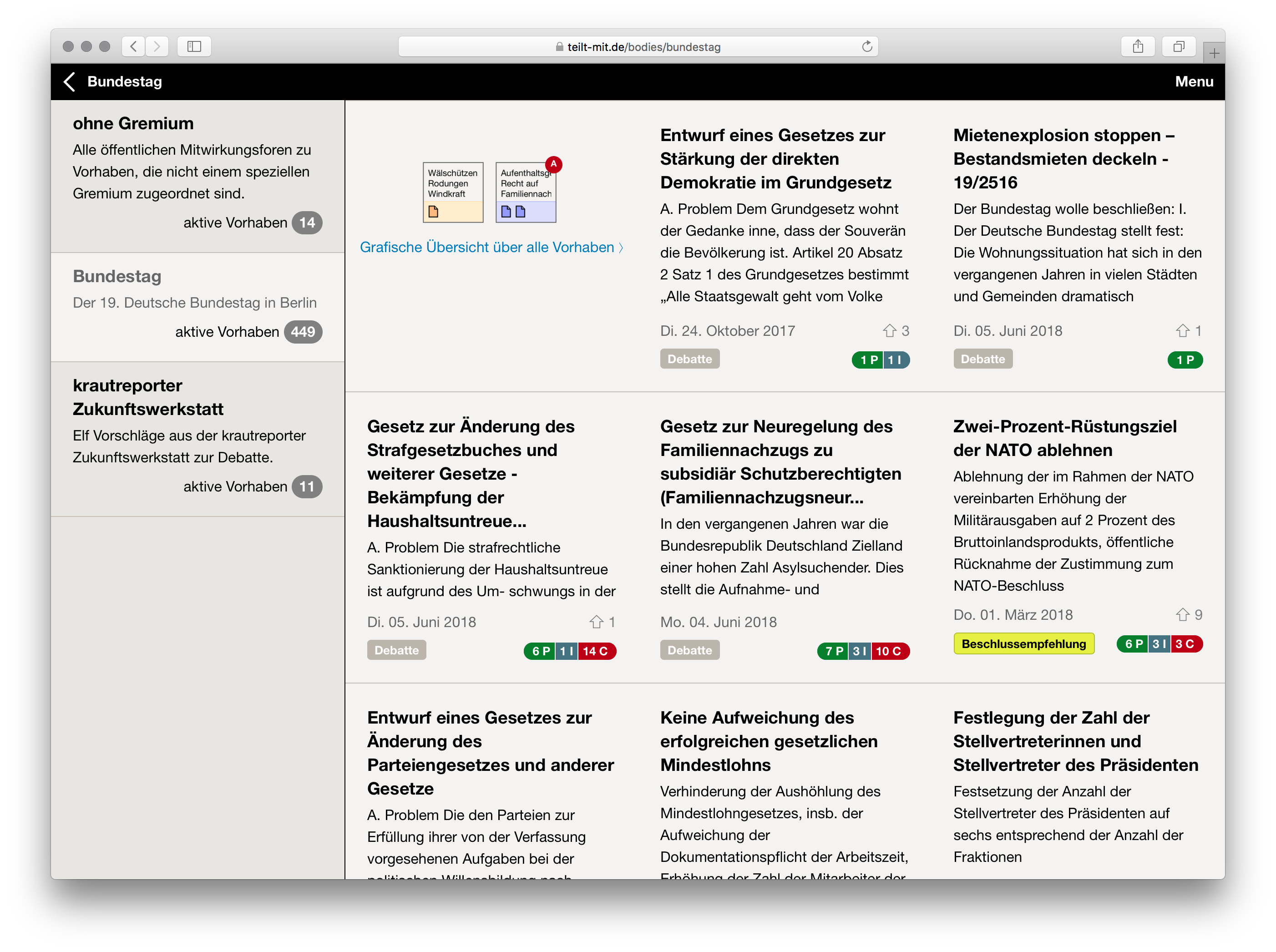Viewport: 1276px width, 952px height.
Task: Go back via the Bundestag header chevron
Action: coord(69,81)
